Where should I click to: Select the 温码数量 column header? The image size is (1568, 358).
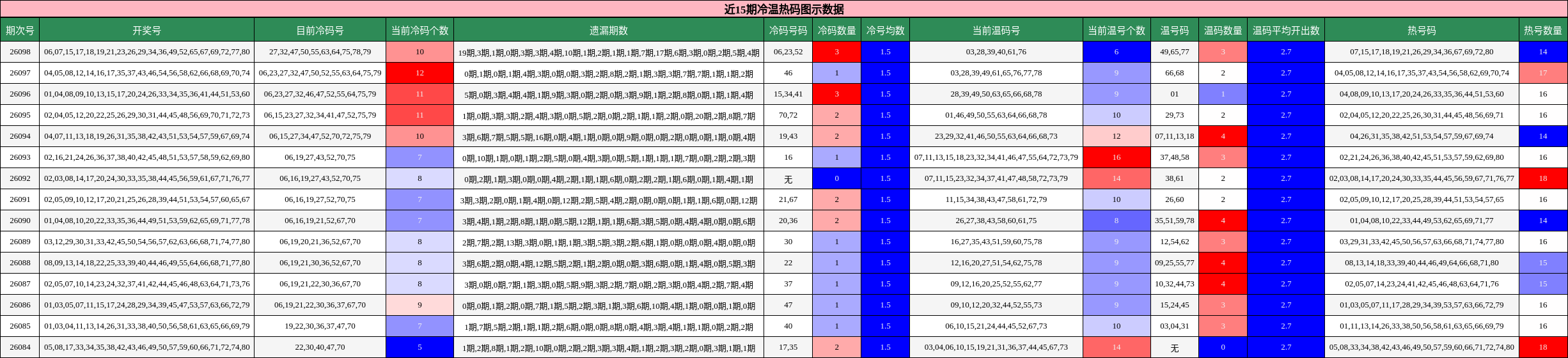(x=1223, y=30)
